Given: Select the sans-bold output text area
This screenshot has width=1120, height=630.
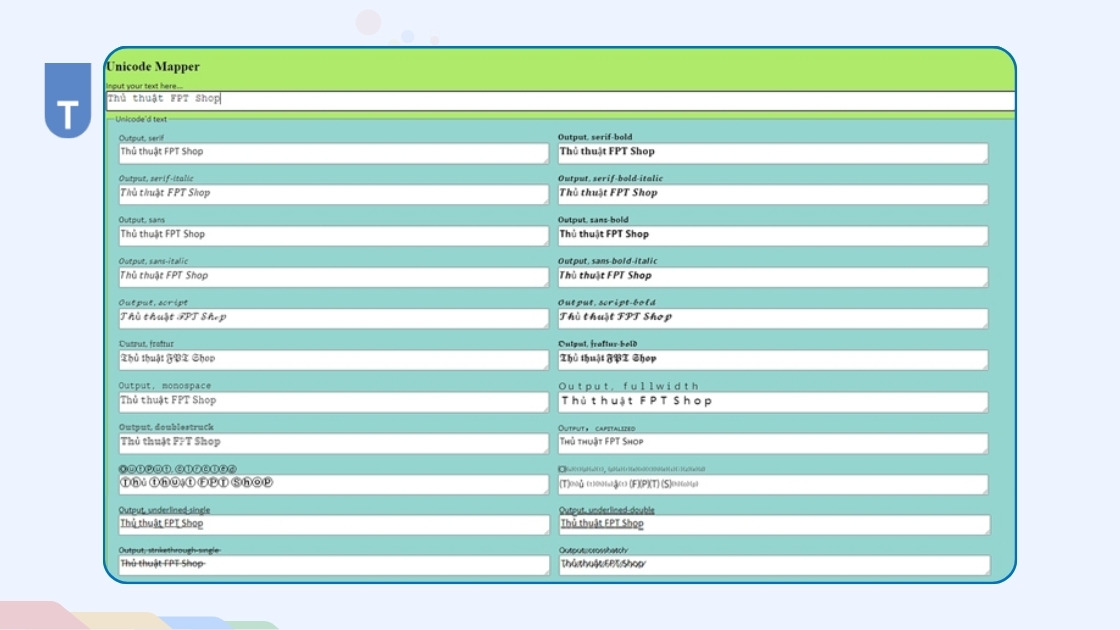Looking at the screenshot, I should (x=772, y=235).
